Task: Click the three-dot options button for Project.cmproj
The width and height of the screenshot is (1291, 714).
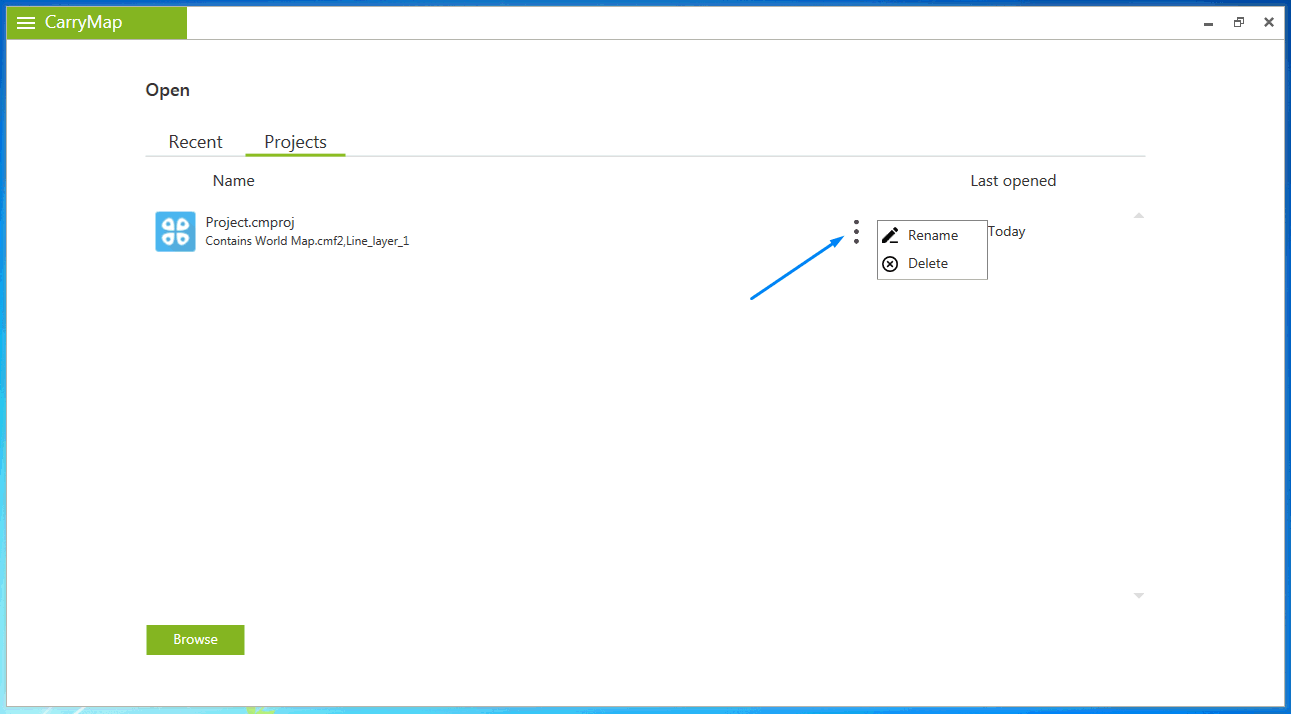Action: (856, 232)
